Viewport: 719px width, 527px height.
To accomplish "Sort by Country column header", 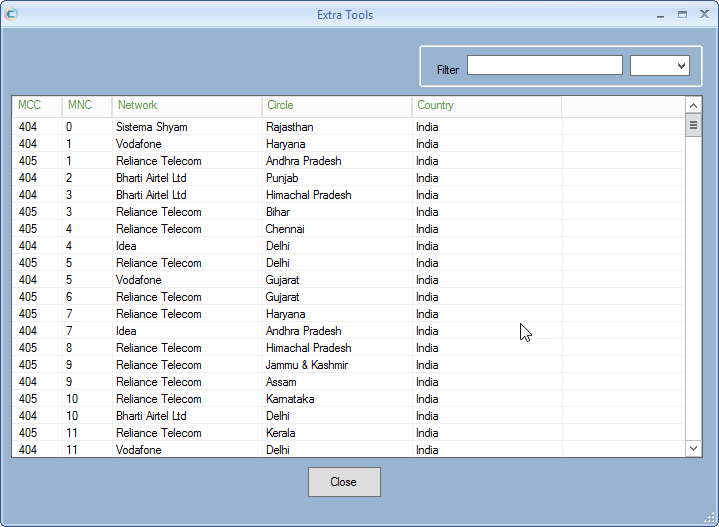I will click(487, 105).
